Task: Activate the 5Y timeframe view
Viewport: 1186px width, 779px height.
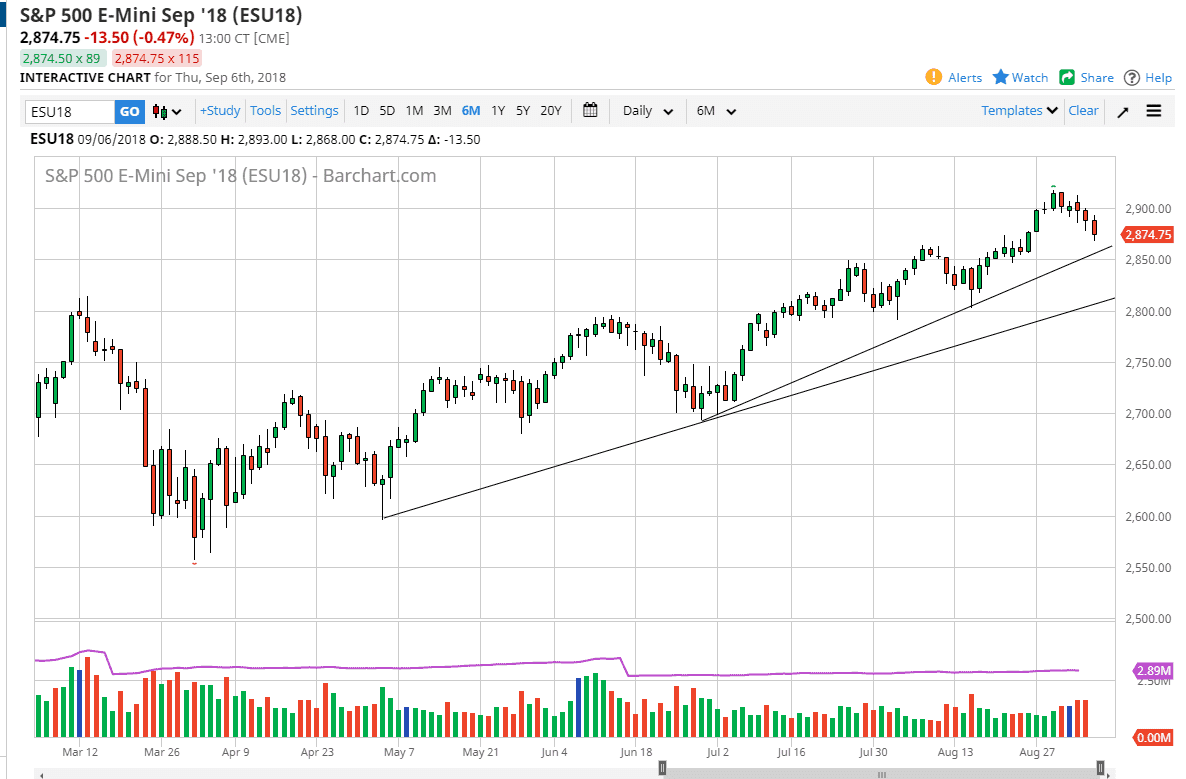Action: click(x=524, y=111)
